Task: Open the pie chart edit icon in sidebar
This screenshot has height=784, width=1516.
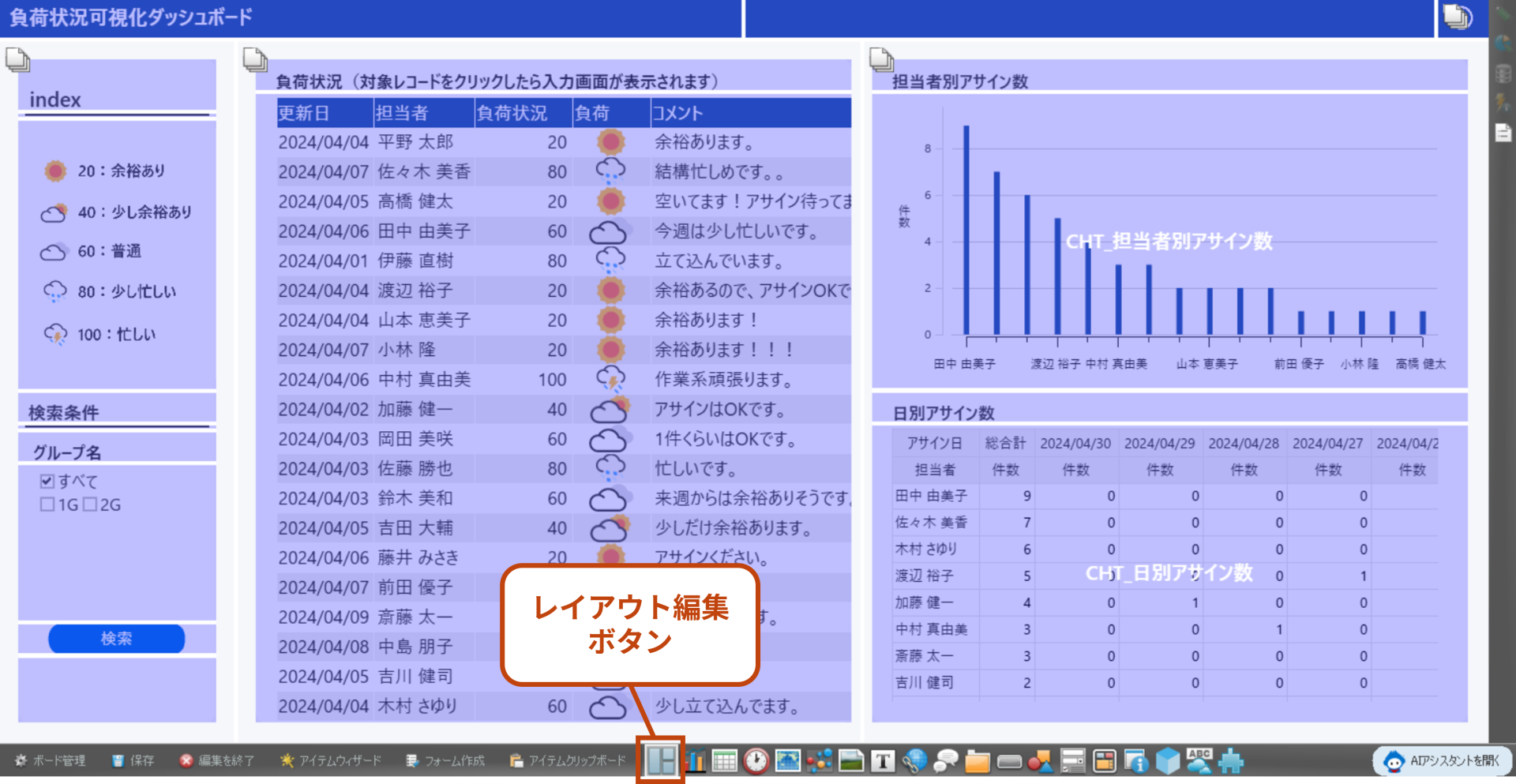Action: pos(1503,44)
